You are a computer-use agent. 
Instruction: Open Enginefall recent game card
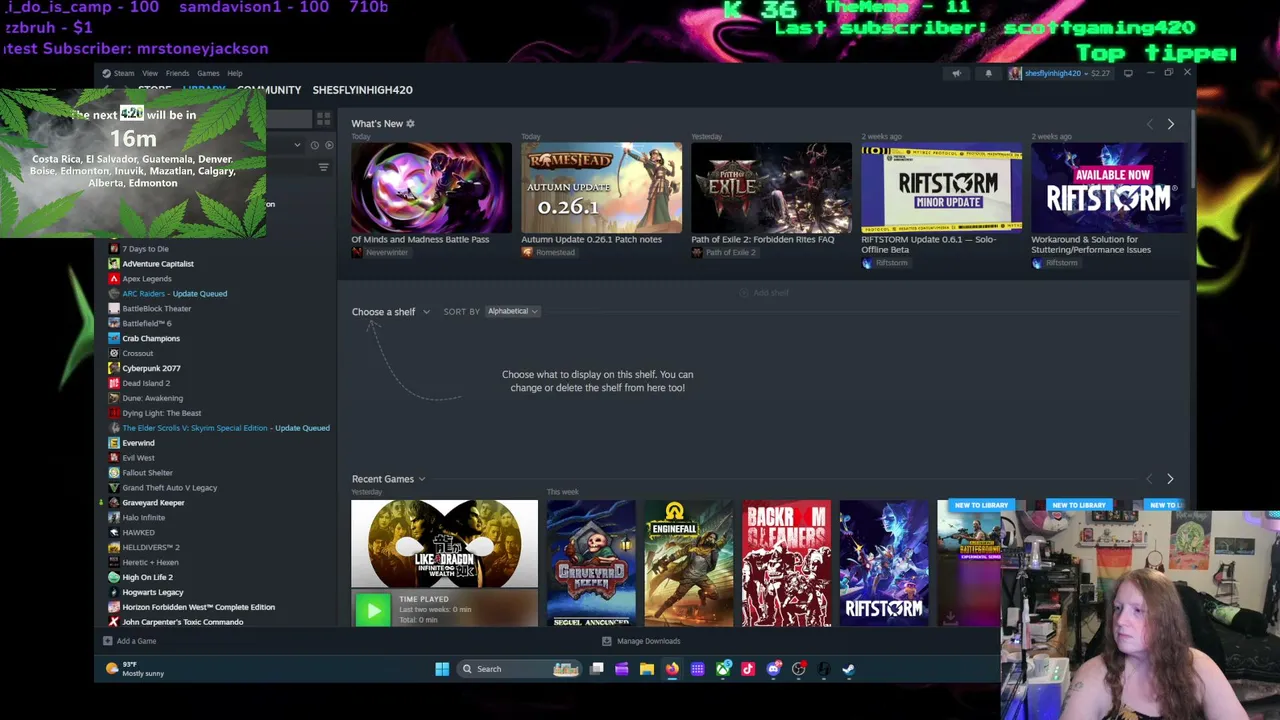[689, 564]
